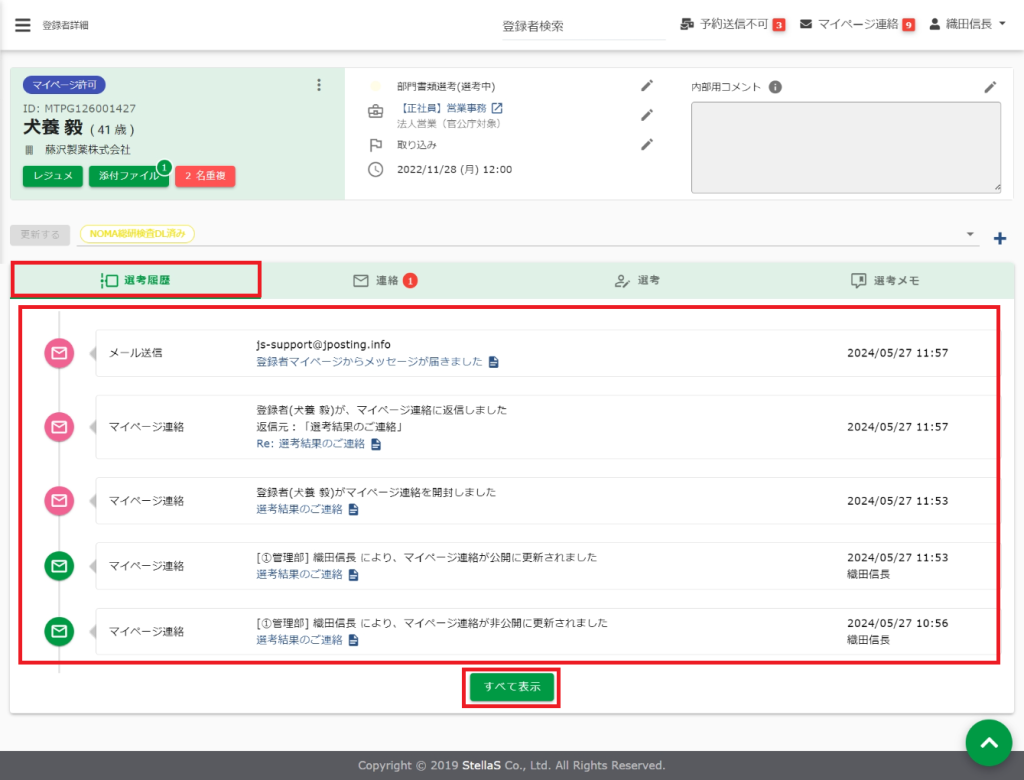Click the info icon next to 内部用コメント
The image size is (1024, 780).
tap(775, 87)
